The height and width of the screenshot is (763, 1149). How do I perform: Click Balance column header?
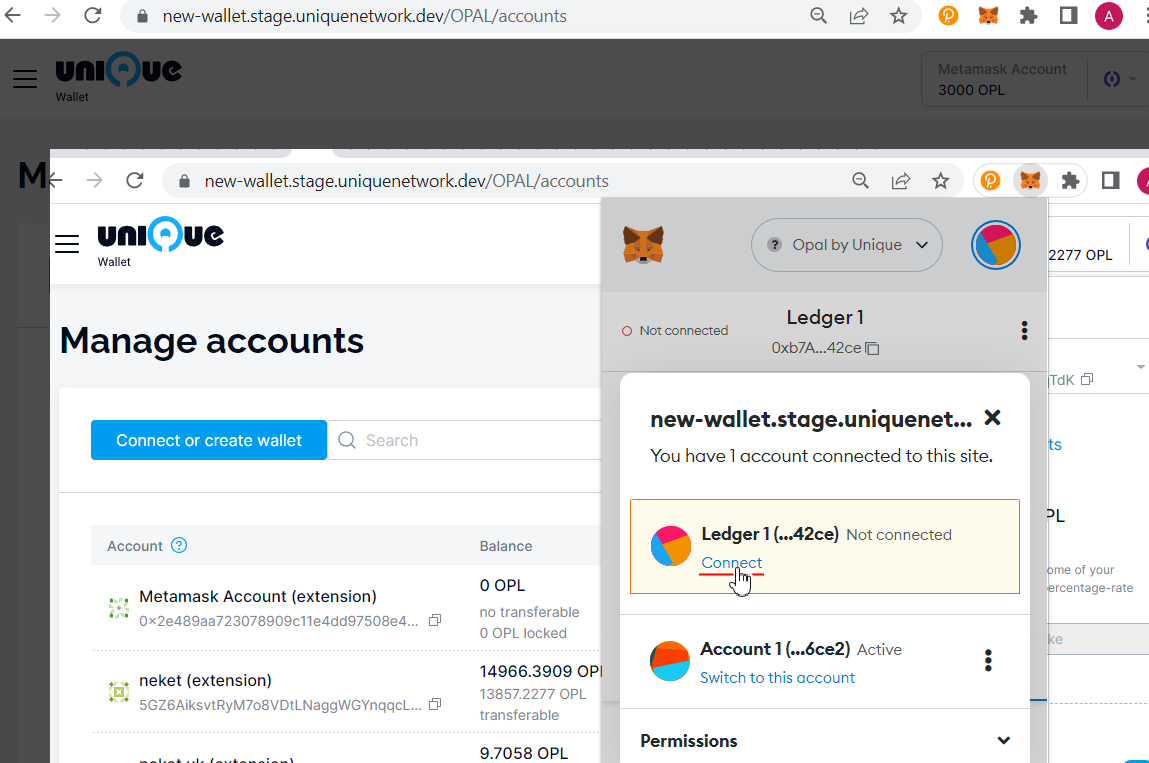506,546
